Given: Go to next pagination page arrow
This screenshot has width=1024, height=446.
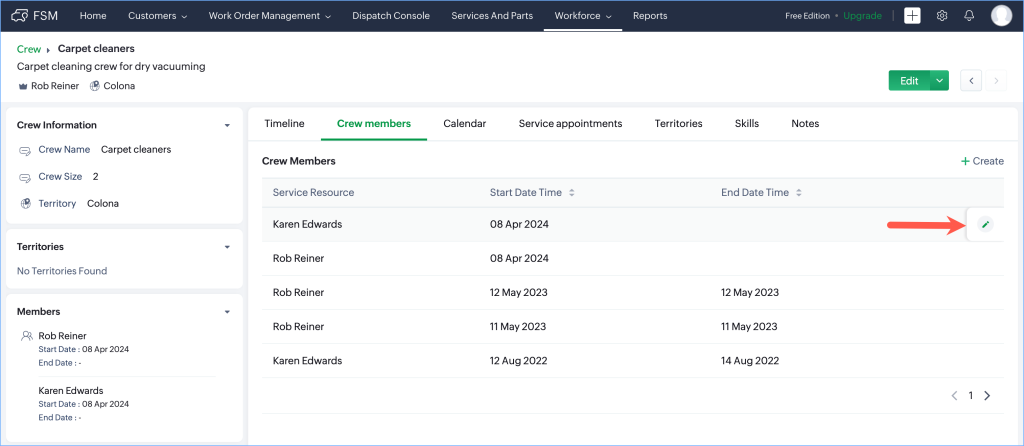Looking at the screenshot, I should click(x=987, y=396).
